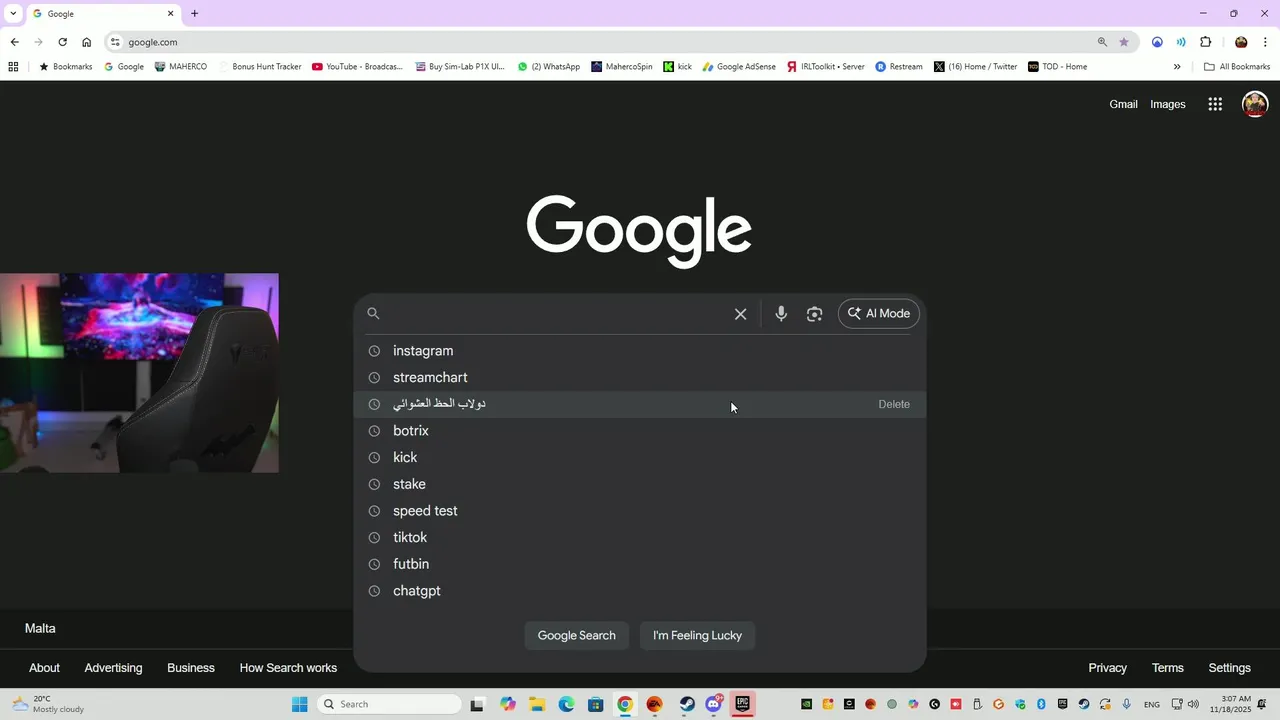Bookmark this page with the star
This screenshot has height=720, width=1280.
[1124, 42]
